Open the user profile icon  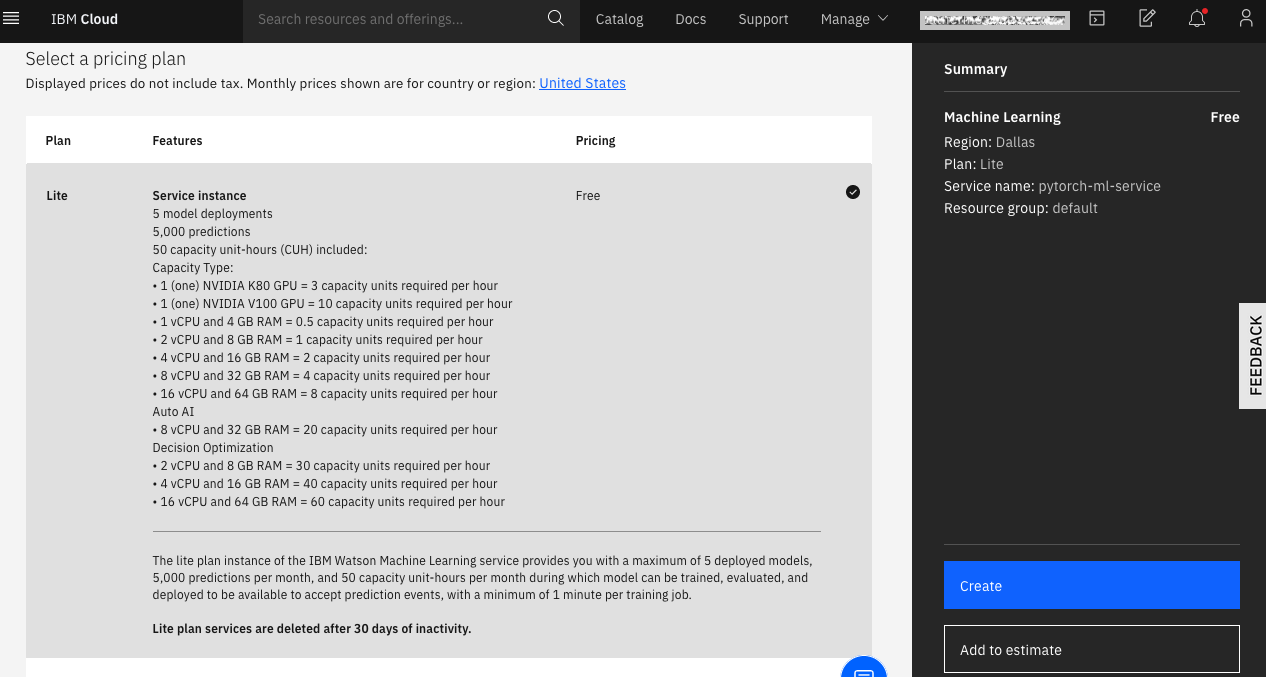tap(1245, 18)
